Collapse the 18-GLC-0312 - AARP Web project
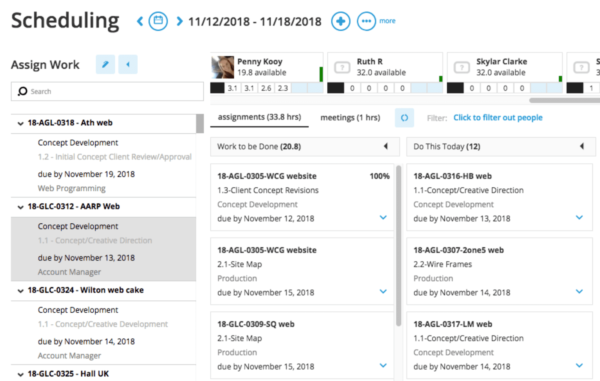This screenshot has width=600, height=381. tap(20, 207)
